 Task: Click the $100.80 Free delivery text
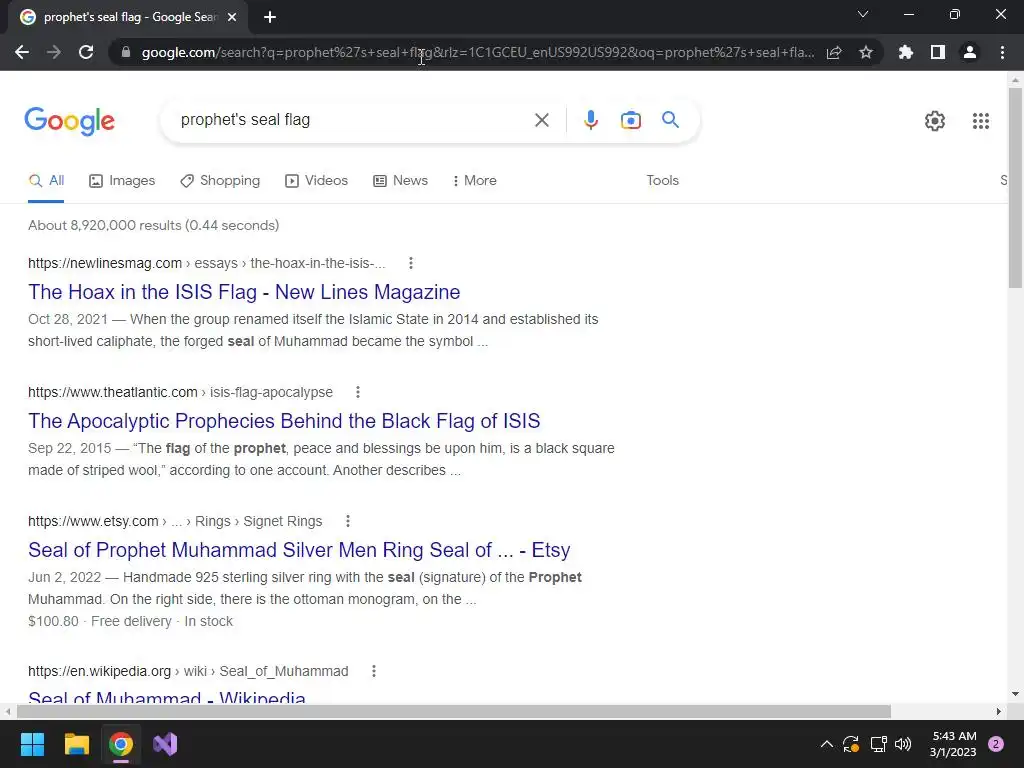point(130,621)
